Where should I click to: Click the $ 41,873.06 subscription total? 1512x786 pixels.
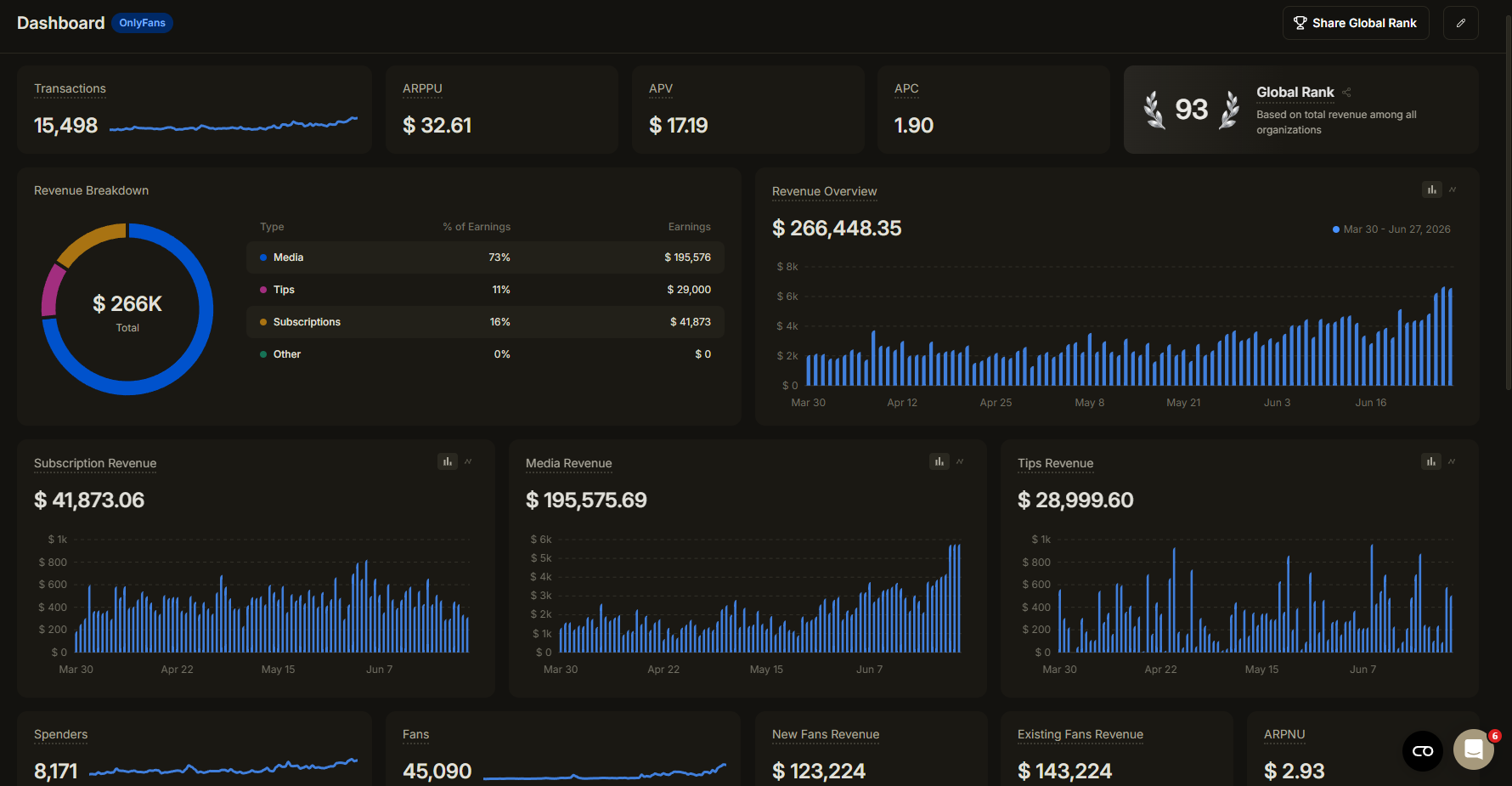point(89,500)
